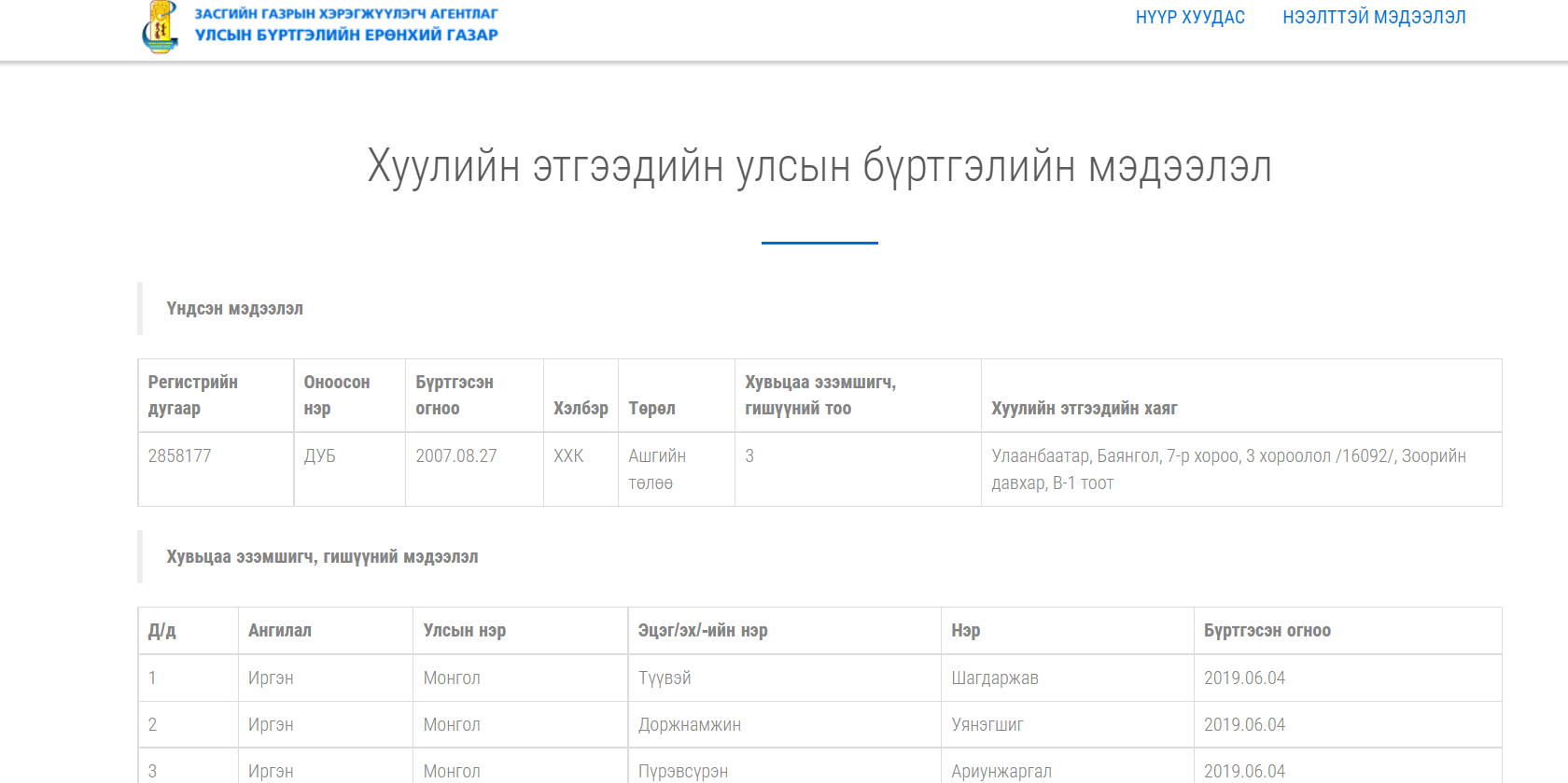The width and height of the screenshot is (1568, 783).
Task: Click the legal entity address cell
Action: point(1228,469)
